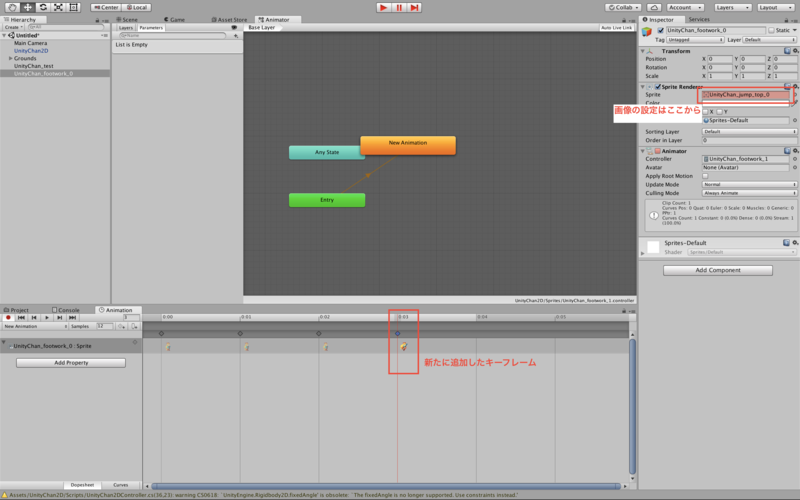This screenshot has height=500, width=800.
Task: Go to first keyframe in Animation
Action: click(21, 317)
